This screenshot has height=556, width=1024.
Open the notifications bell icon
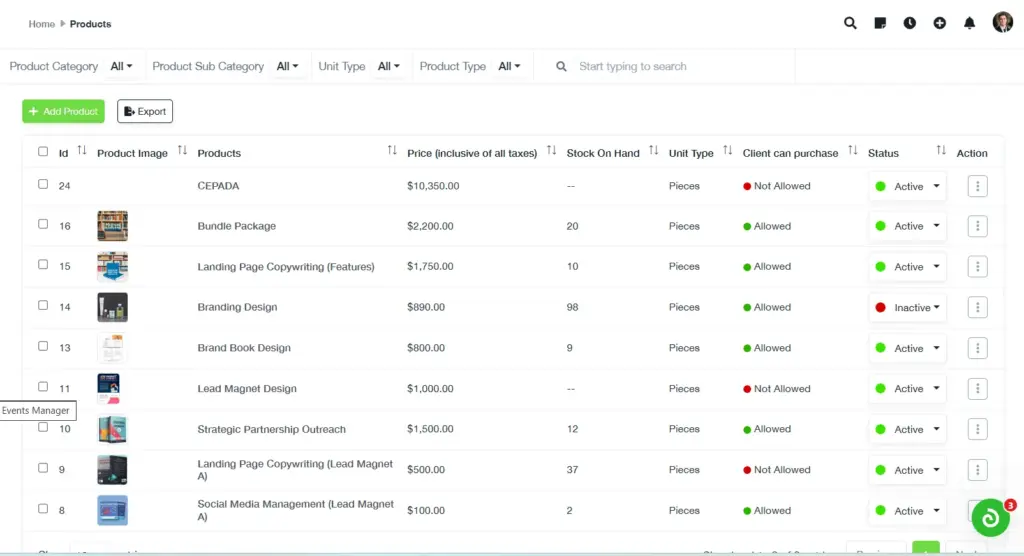click(969, 23)
